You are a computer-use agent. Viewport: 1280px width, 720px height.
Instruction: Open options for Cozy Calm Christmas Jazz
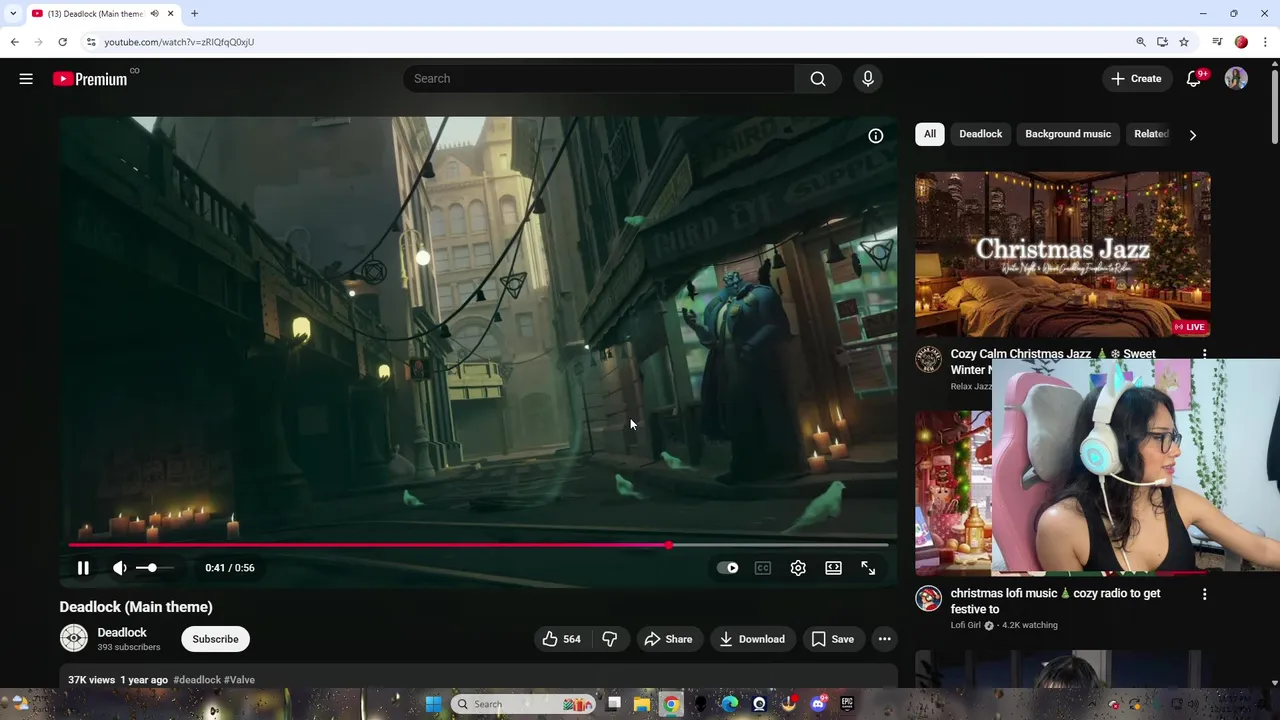tap(1204, 355)
